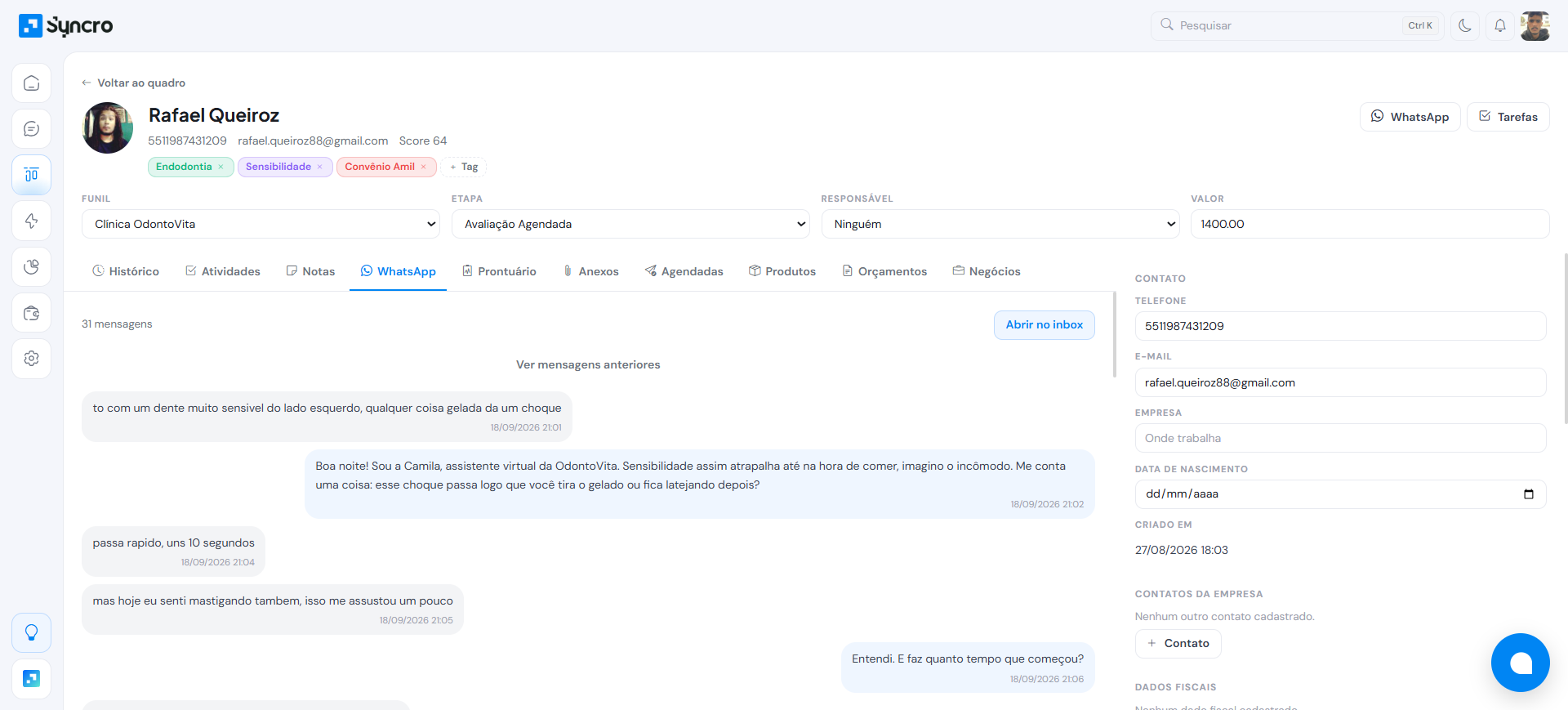Open the Tarefas button
The height and width of the screenshot is (710, 1568).
click(1508, 117)
